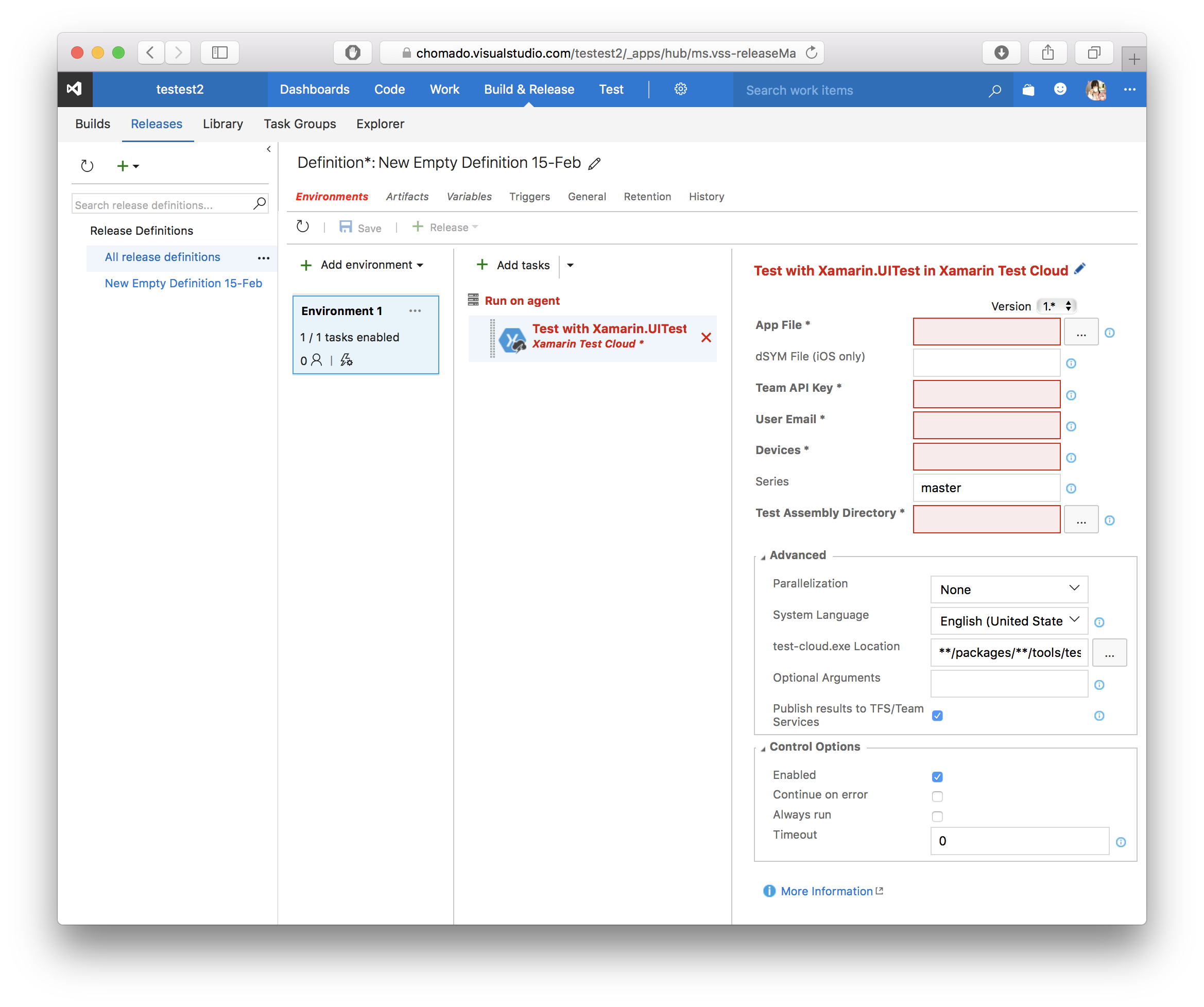The height and width of the screenshot is (1007, 1204).
Task: Edit the definition name with the pencil icon
Action: coord(595,164)
